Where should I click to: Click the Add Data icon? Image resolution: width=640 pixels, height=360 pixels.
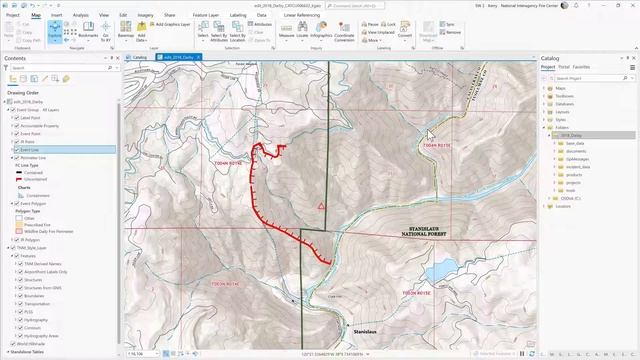click(x=141, y=27)
